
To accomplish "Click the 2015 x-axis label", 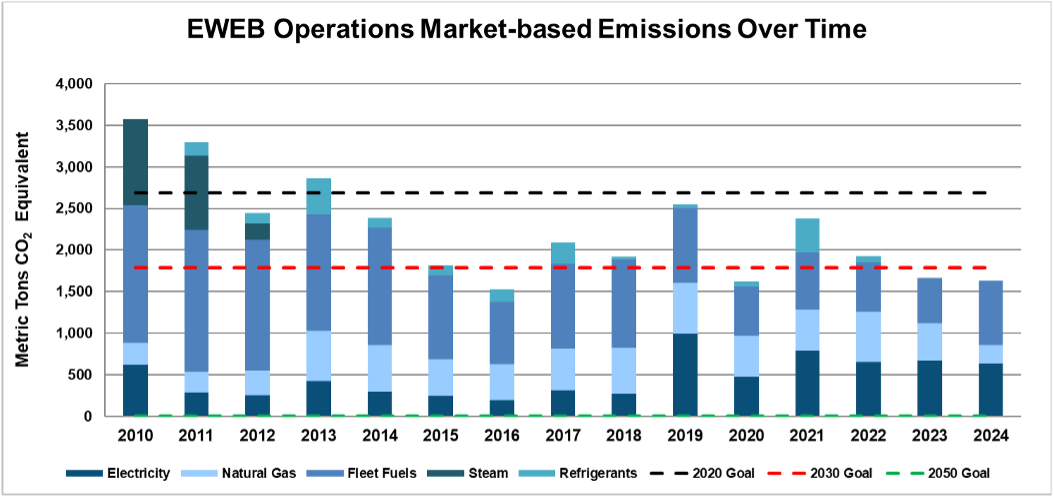I will point(441,436).
